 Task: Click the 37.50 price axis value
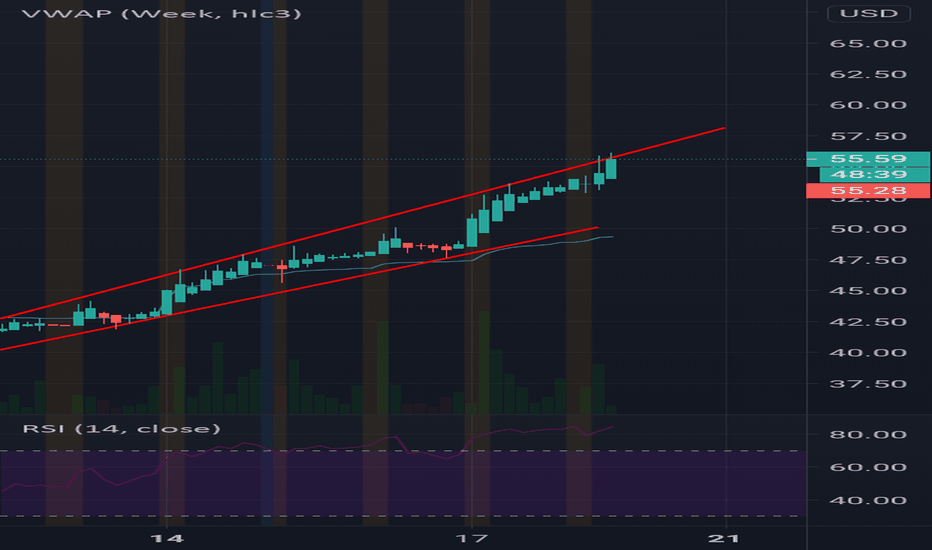[868, 384]
